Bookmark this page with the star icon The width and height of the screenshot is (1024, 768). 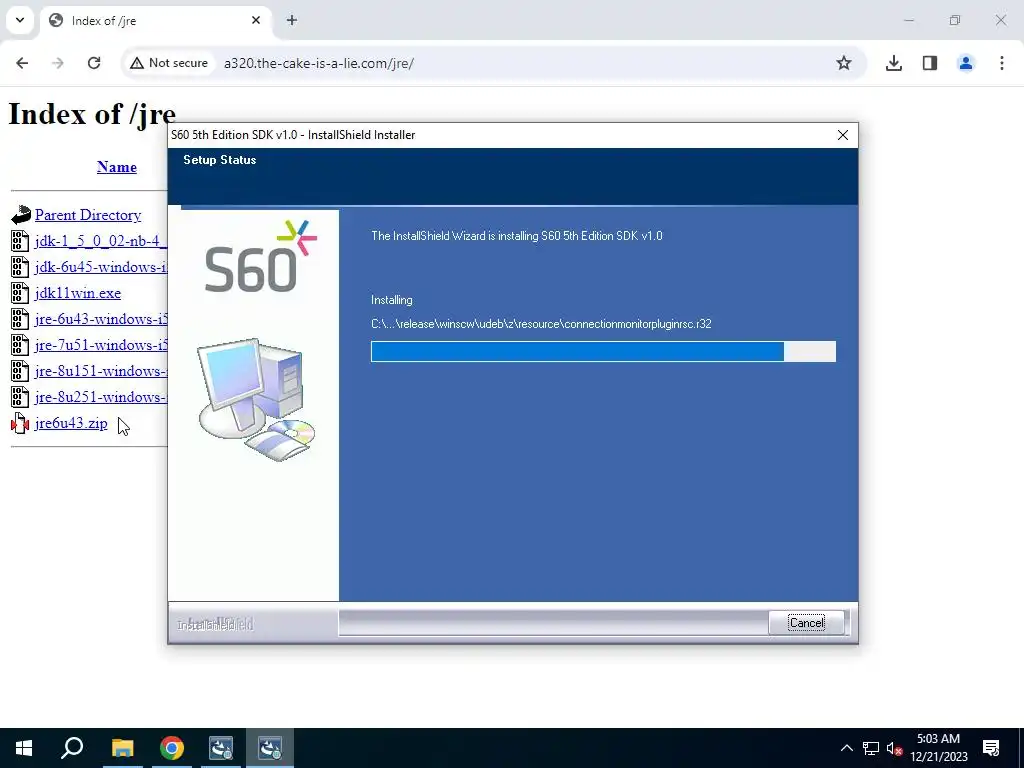pos(844,63)
